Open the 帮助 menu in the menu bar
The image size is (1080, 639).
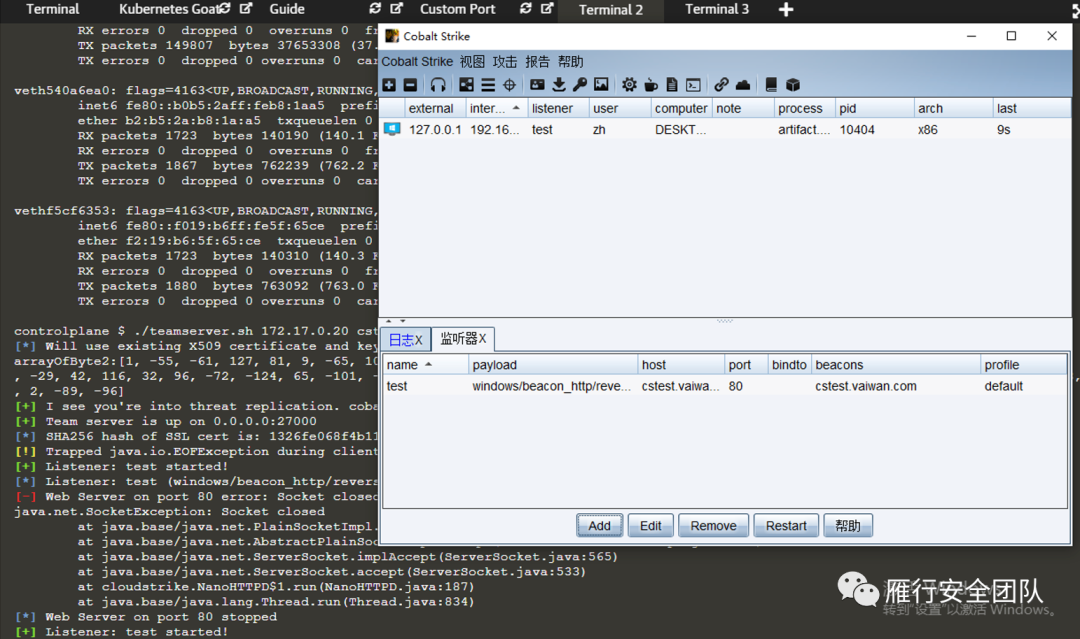point(570,61)
